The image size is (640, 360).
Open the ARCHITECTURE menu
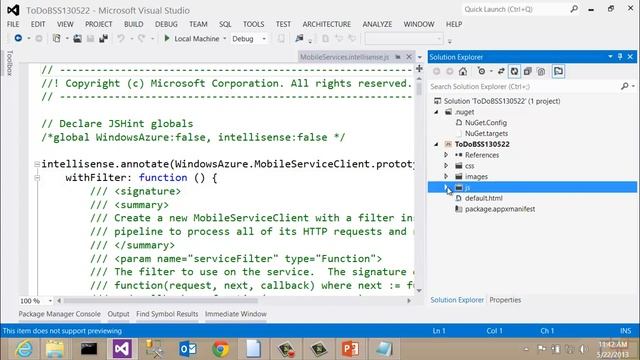[327, 24]
